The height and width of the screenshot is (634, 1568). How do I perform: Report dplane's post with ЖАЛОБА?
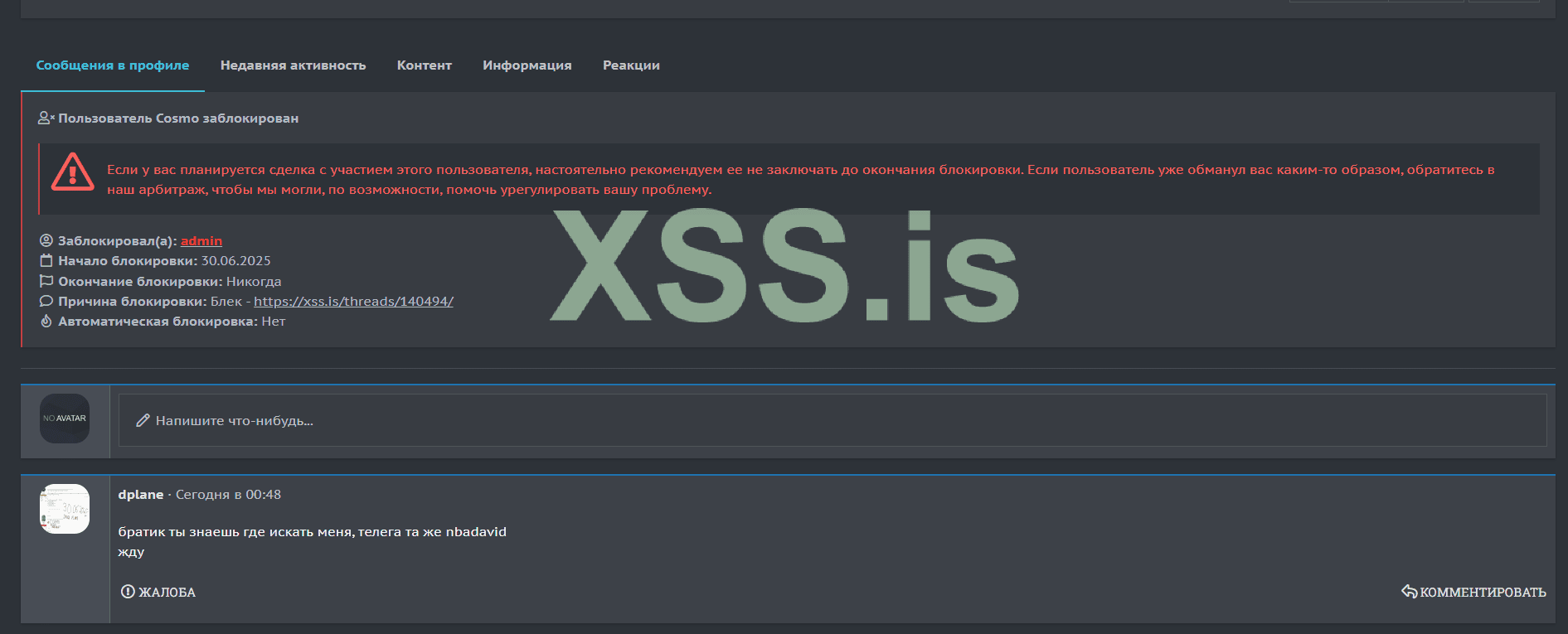tap(158, 592)
